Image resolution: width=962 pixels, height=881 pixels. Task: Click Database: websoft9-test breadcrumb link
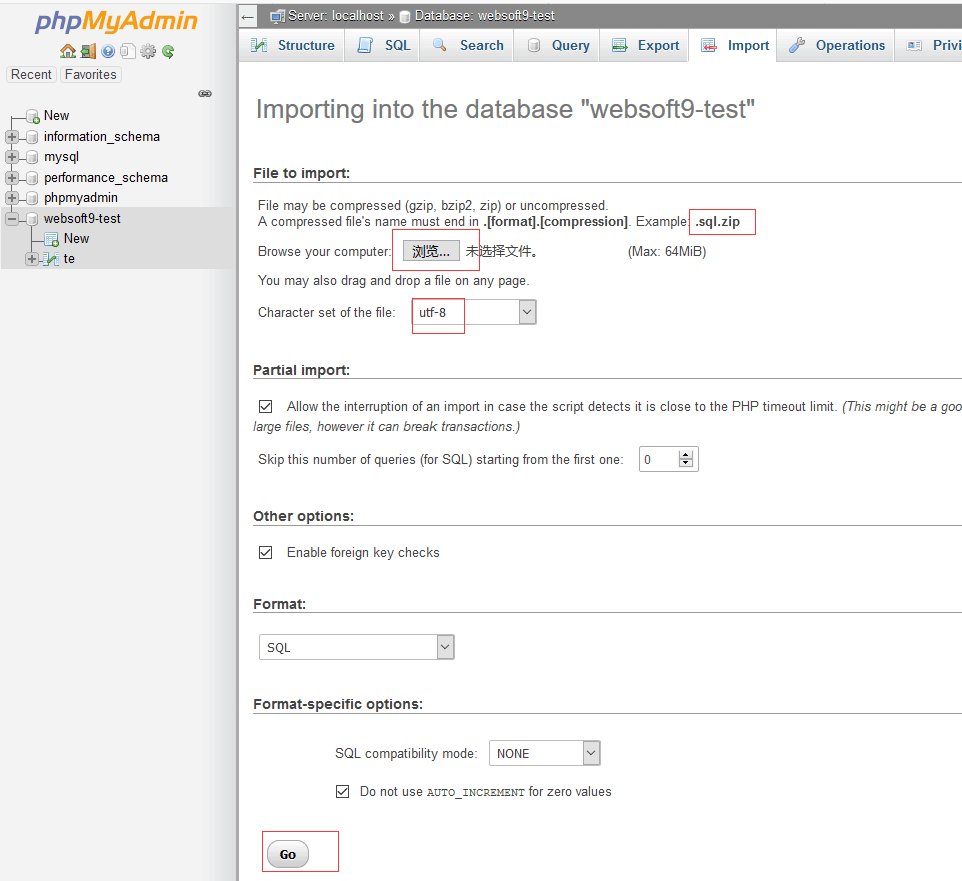click(485, 16)
